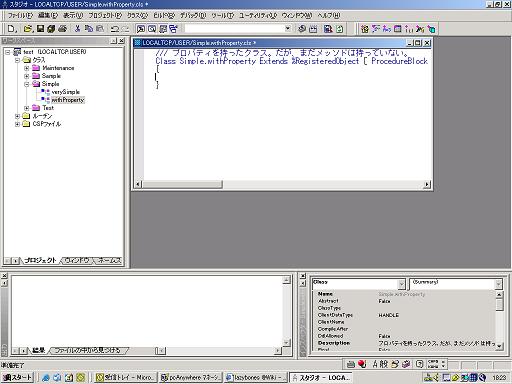Click the Save floppy disk icon
This screenshot has width=512, height=384.
click(x=40, y=29)
